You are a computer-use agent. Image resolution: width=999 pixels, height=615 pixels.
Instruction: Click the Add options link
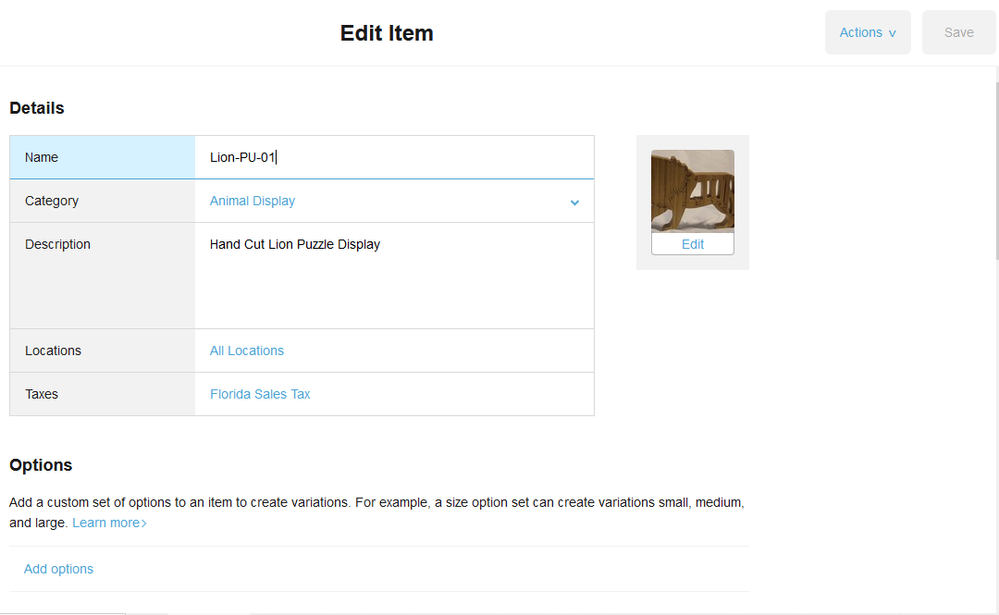[59, 569]
